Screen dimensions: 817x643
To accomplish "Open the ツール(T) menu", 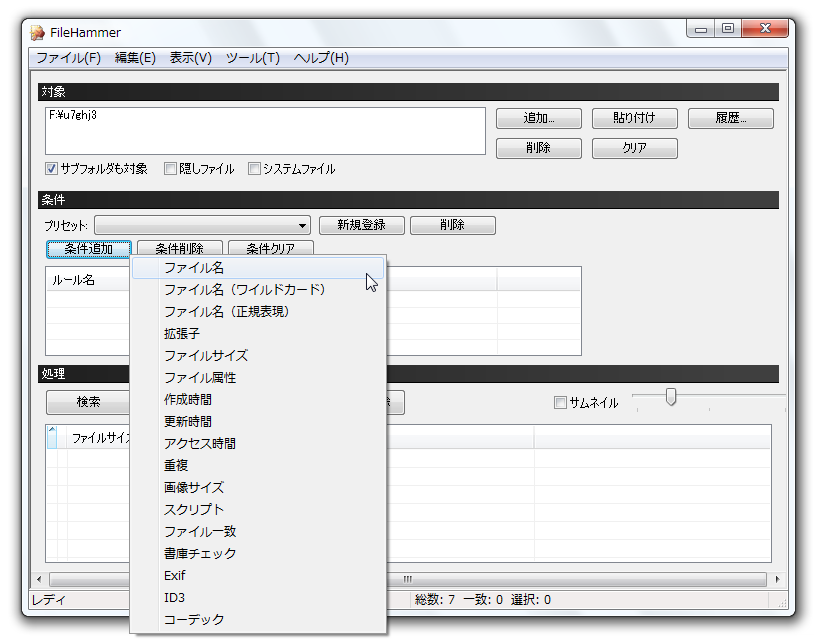I will [253, 58].
